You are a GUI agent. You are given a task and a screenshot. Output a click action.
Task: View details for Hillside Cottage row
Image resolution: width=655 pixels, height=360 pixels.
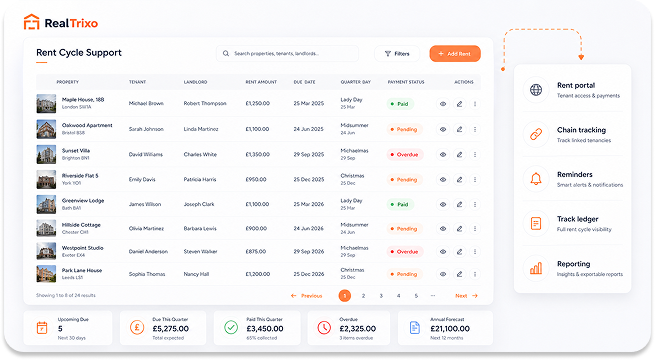coord(443,229)
